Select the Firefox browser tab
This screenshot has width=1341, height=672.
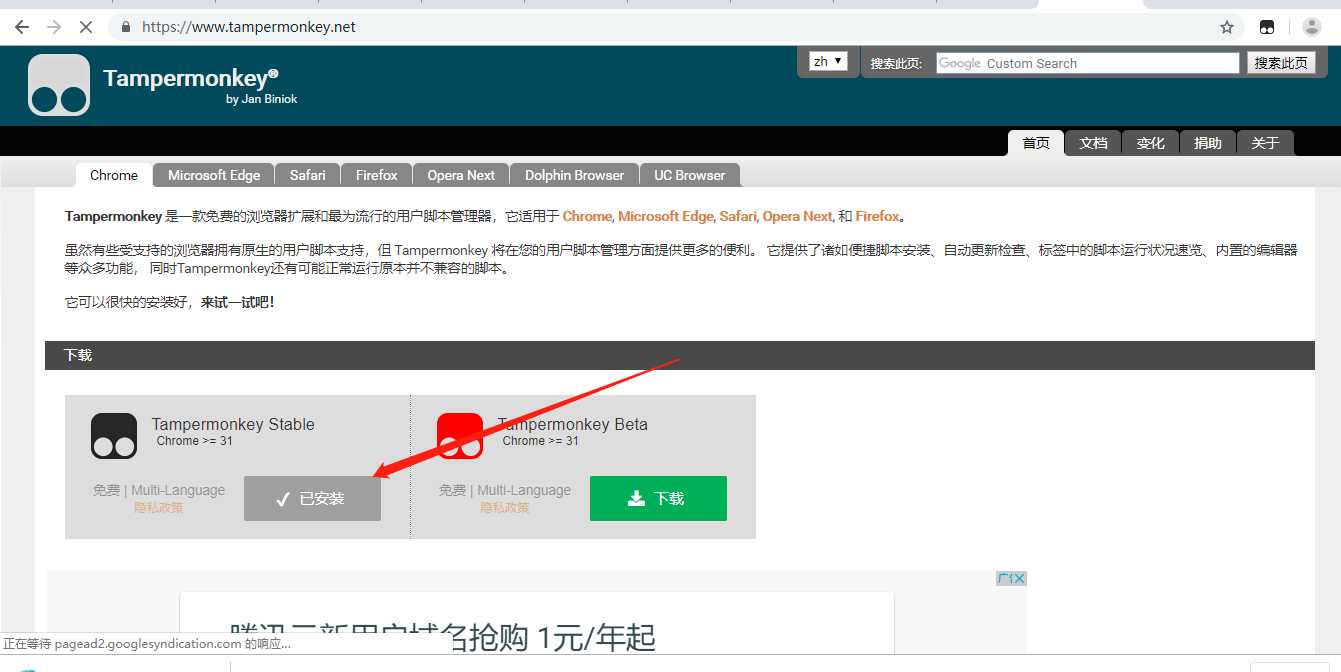(x=377, y=175)
